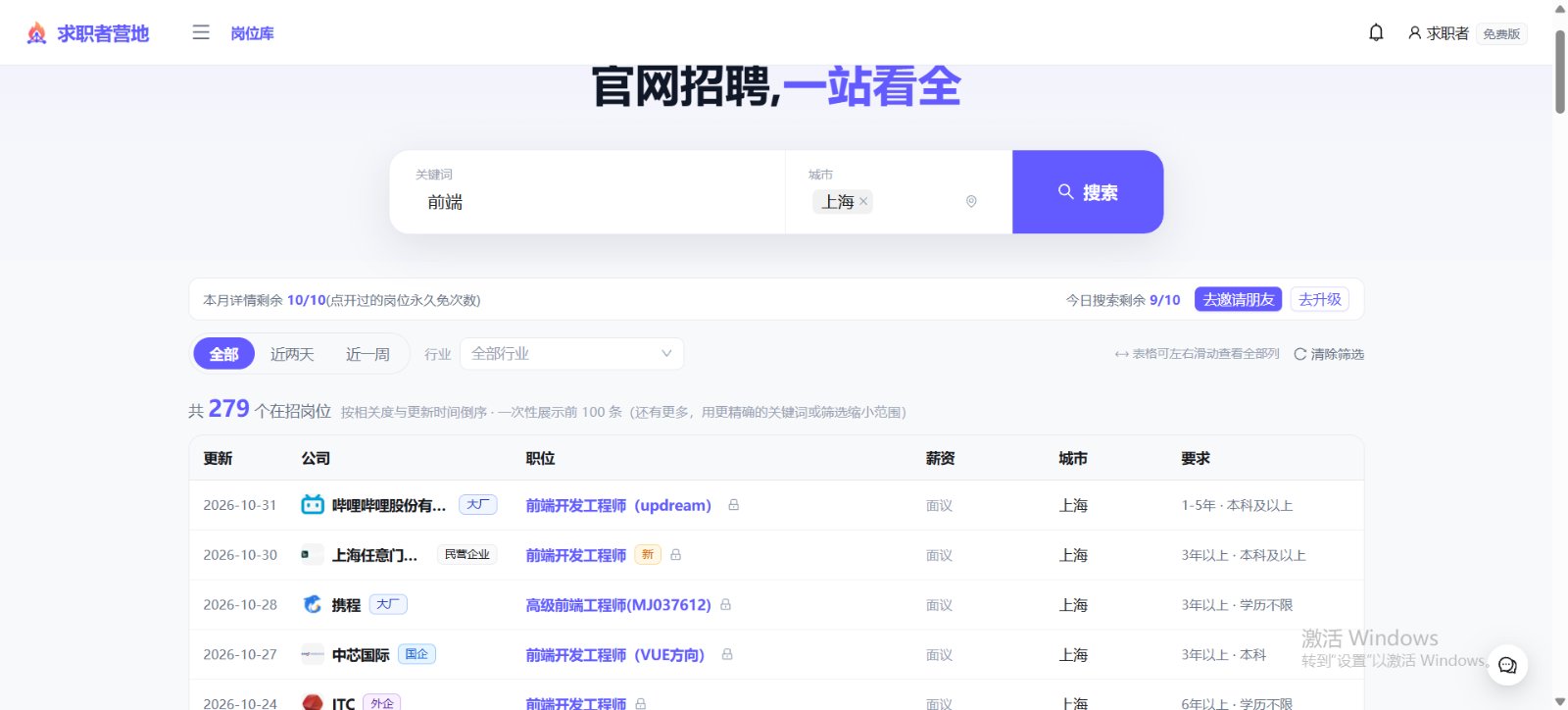Select the 近一周 time filter

click(367, 354)
